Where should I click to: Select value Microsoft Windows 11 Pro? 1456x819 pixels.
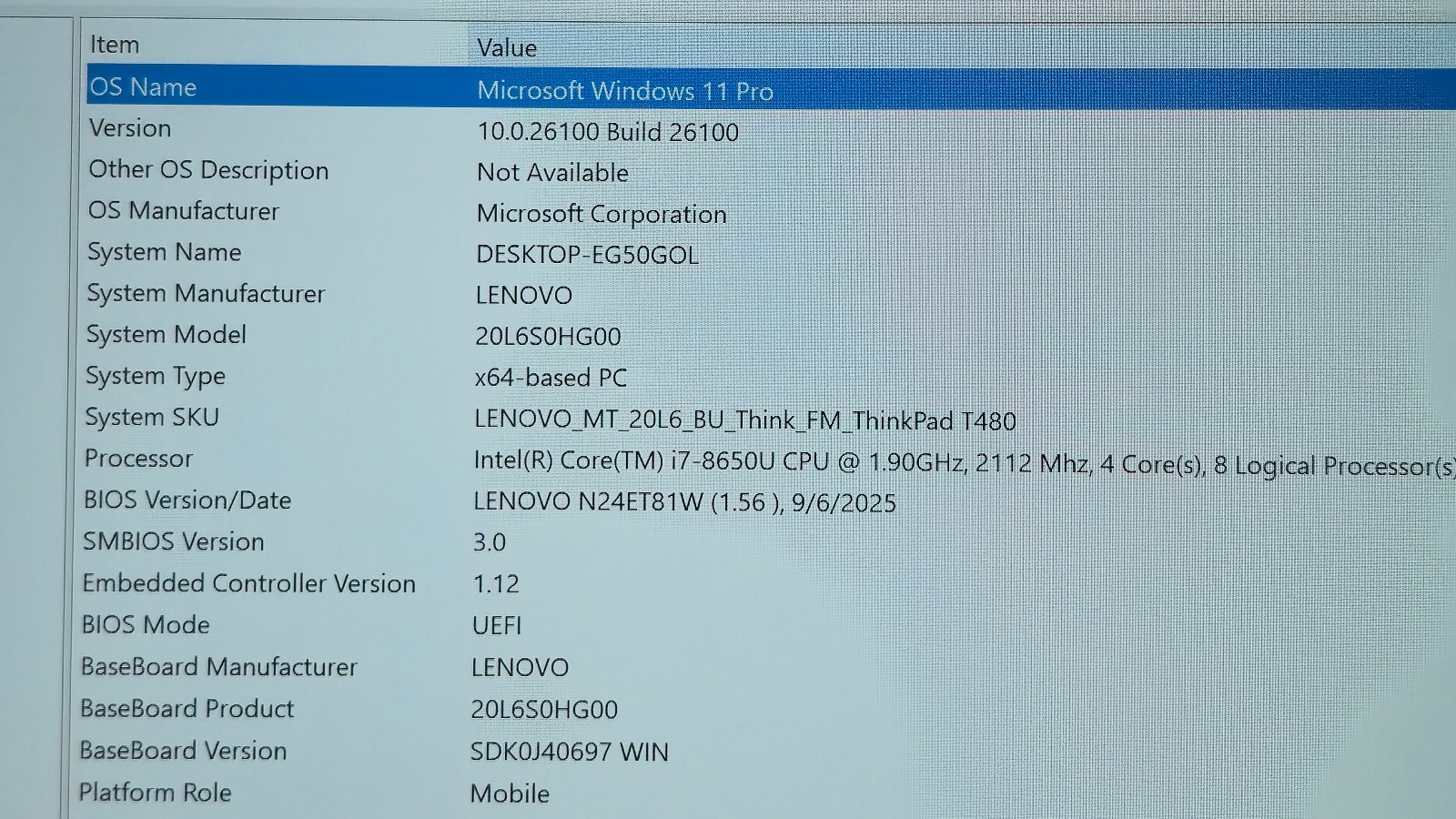(625, 91)
